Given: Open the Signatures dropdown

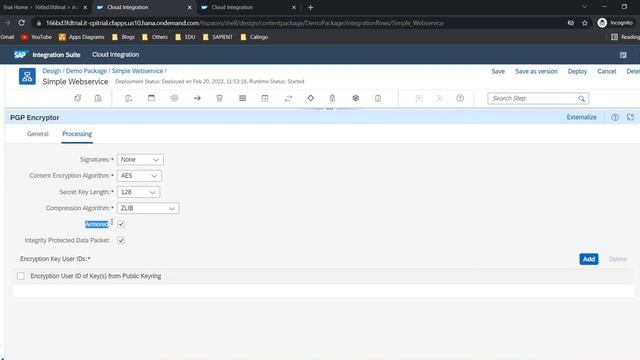Looking at the screenshot, I should coord(140,160).
